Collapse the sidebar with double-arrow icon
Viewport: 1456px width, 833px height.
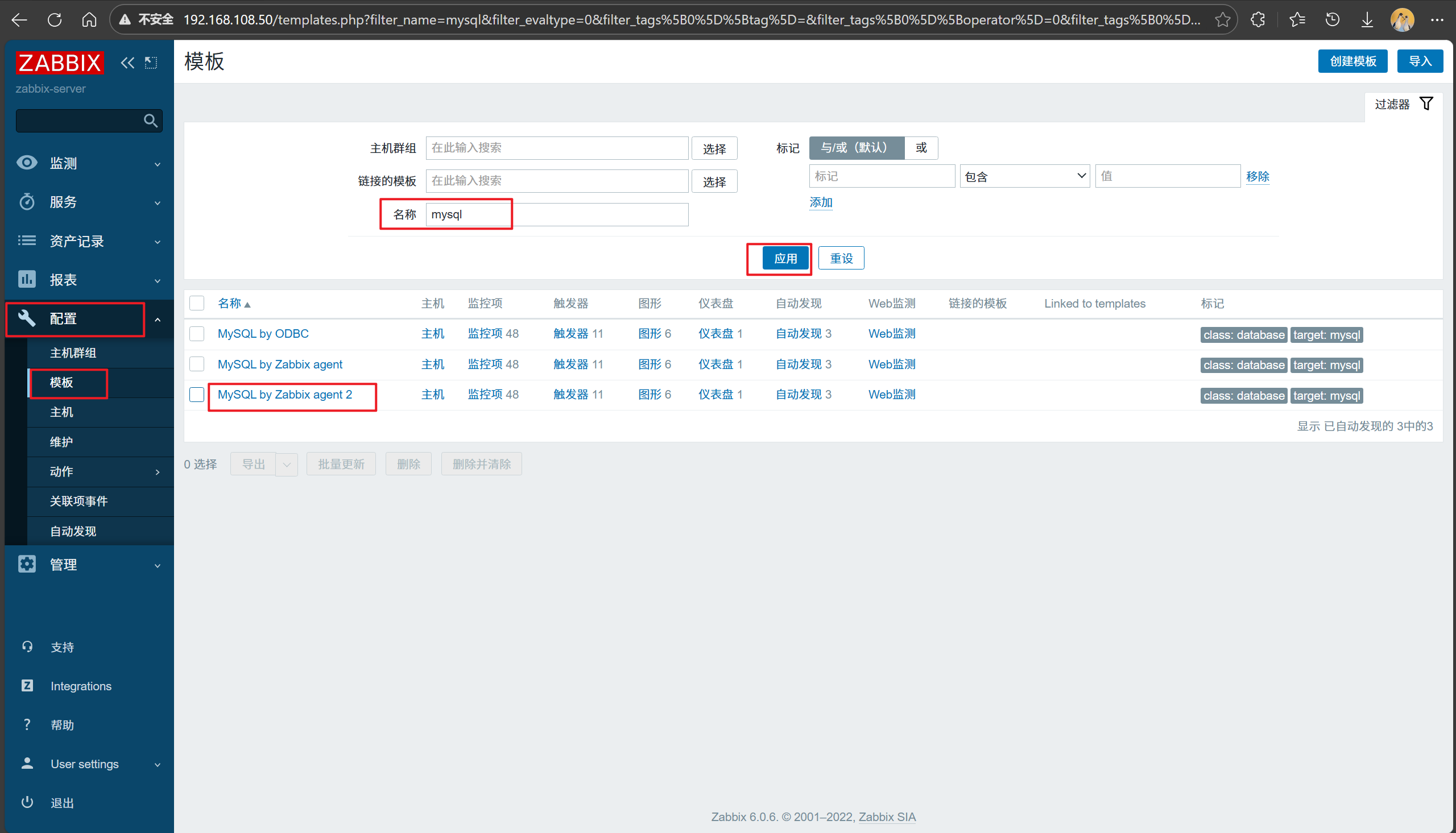coord(127,63)
